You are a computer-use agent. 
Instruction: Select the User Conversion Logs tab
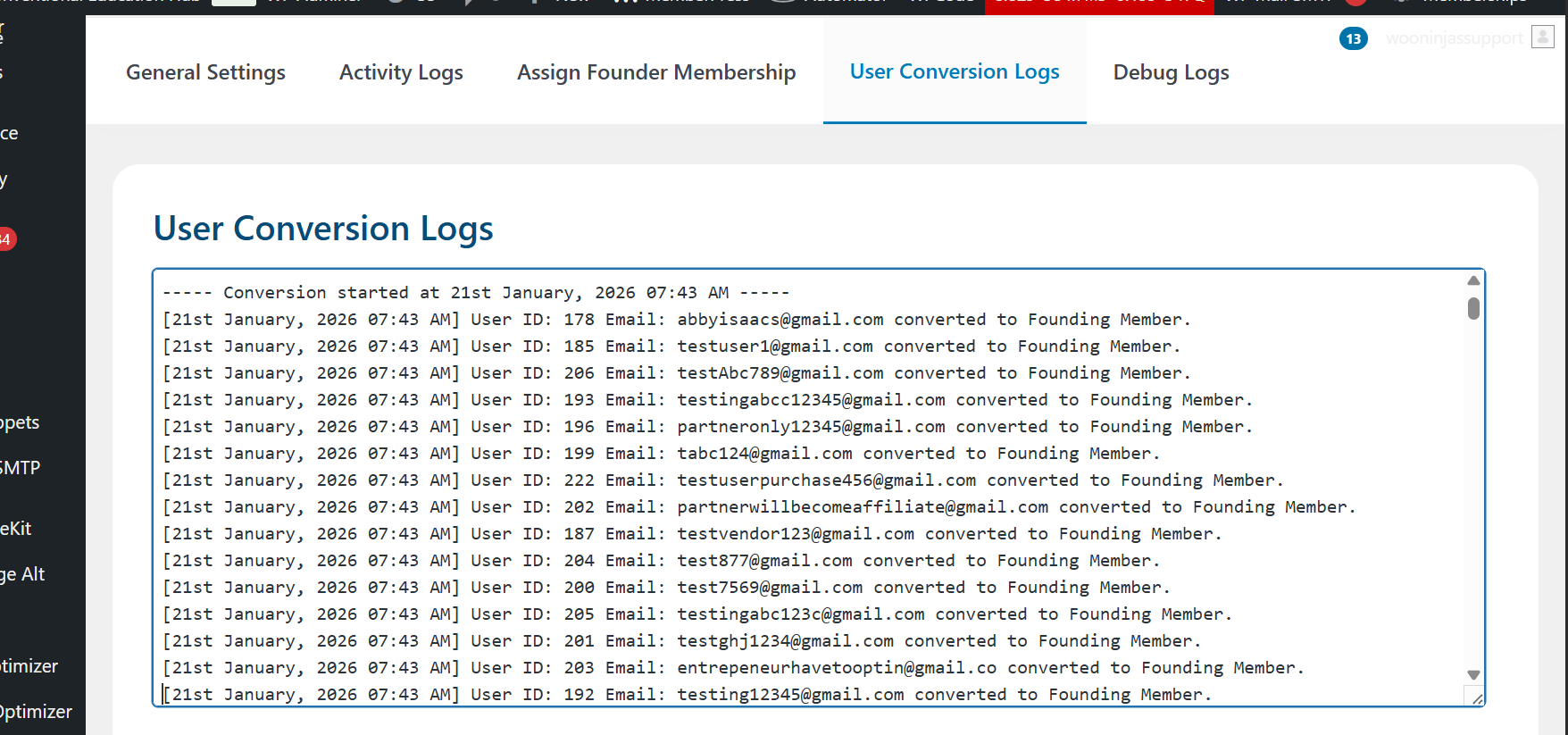[x=955, y=71]
